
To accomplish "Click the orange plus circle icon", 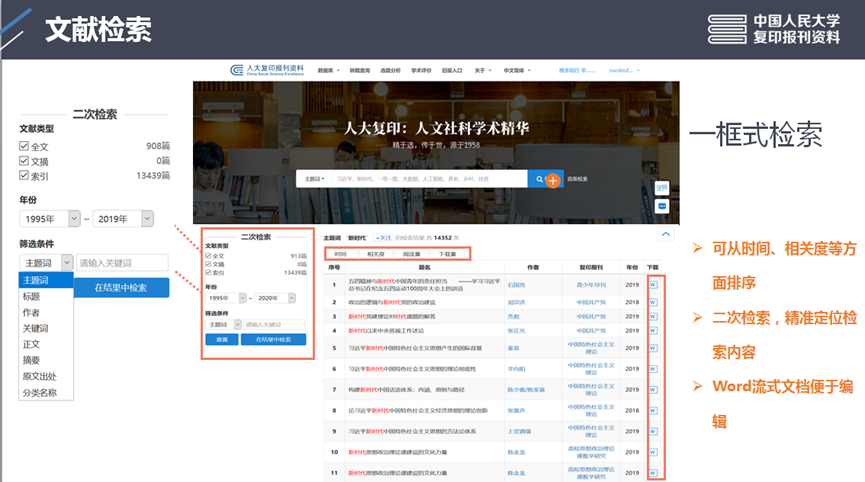I will click(x=553, y=180).
